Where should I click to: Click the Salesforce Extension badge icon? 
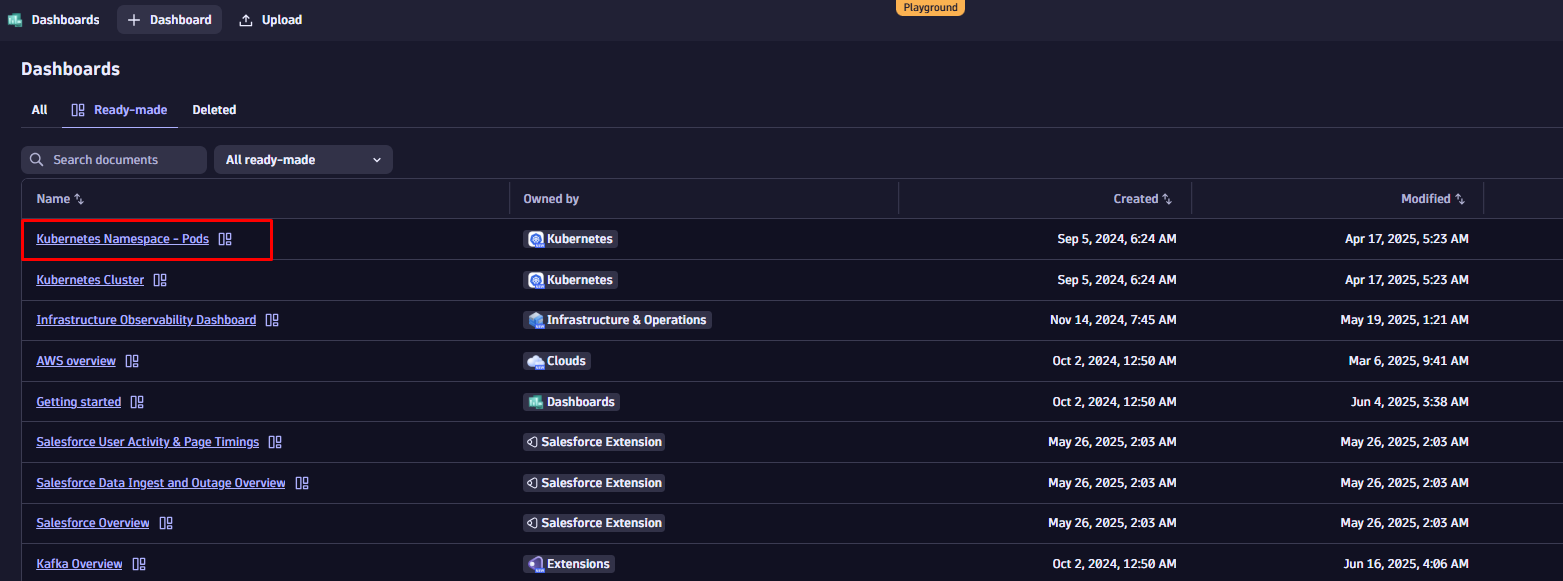click(532, 441)
